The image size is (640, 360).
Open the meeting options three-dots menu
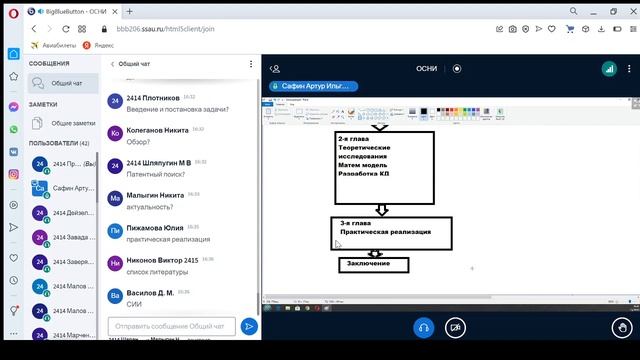[629, 69]
